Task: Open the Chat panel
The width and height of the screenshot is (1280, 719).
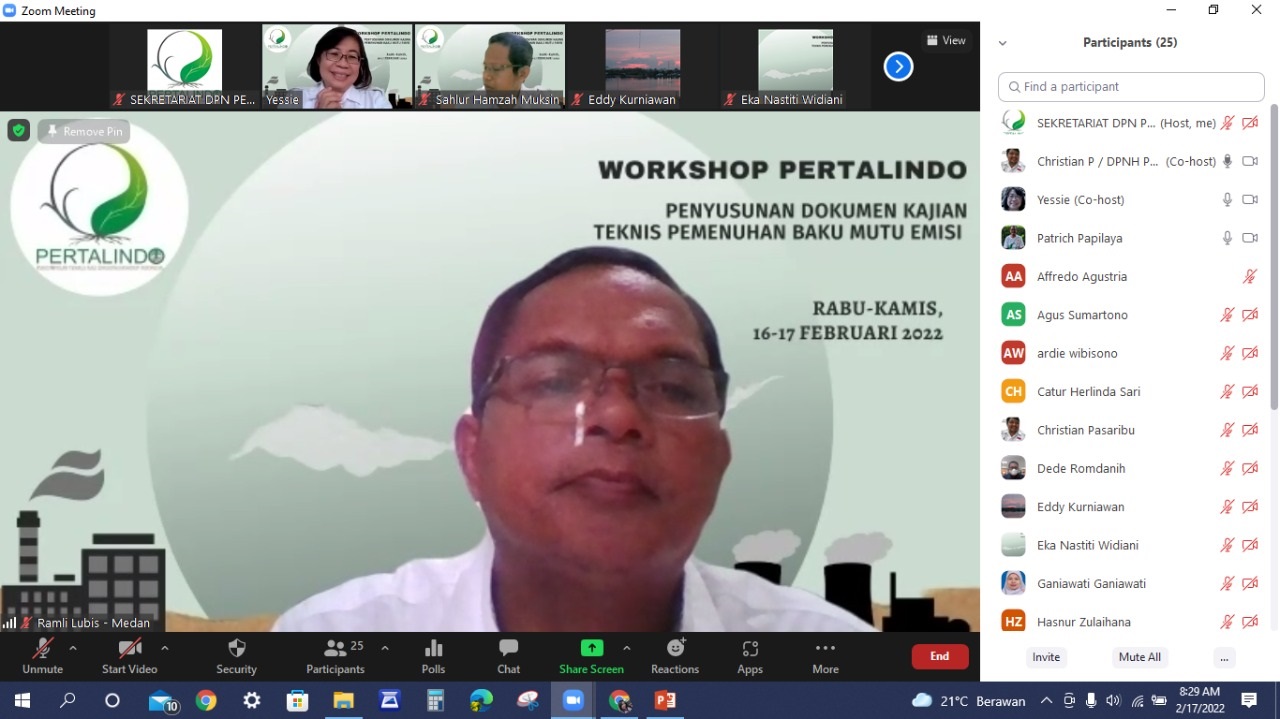Action: pyautogui.click(x=508, y=656)
